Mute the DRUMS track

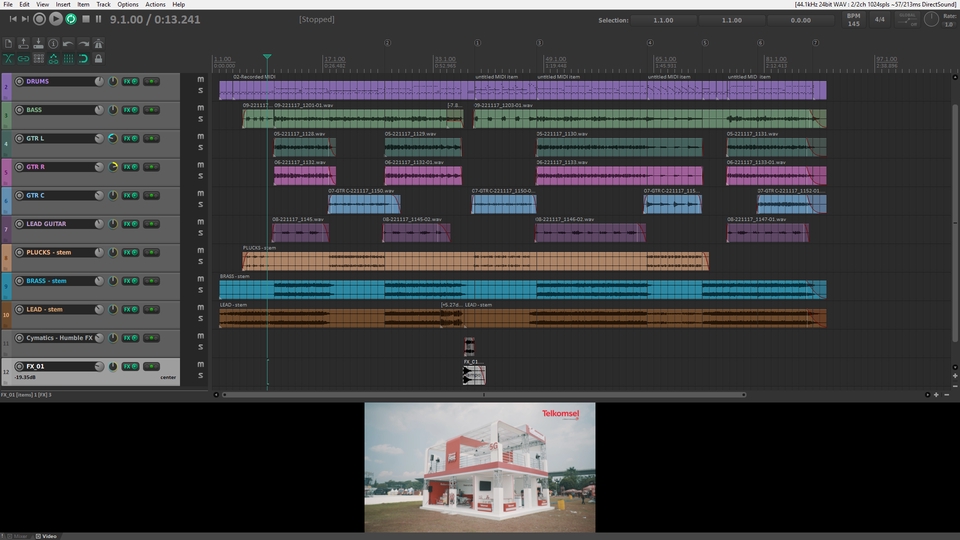[x=200, y=80]
